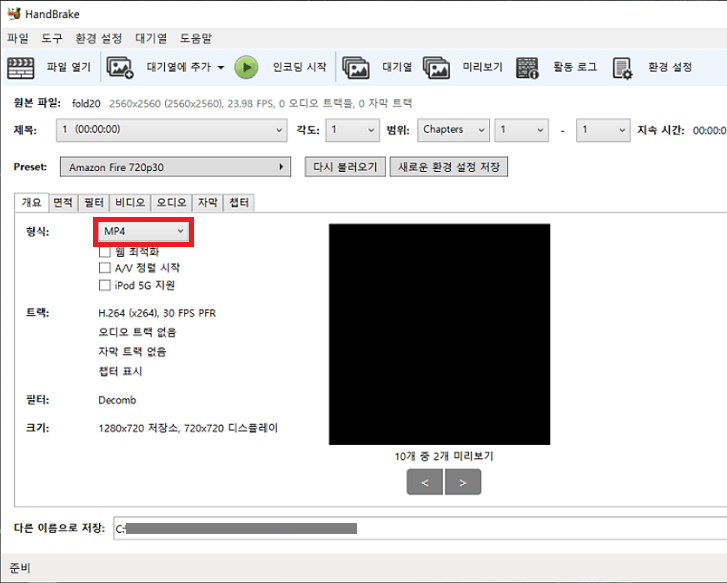The height and width of the screenshot is (583, 727).
Task: Click the black preview image
Action: [440, 334]
